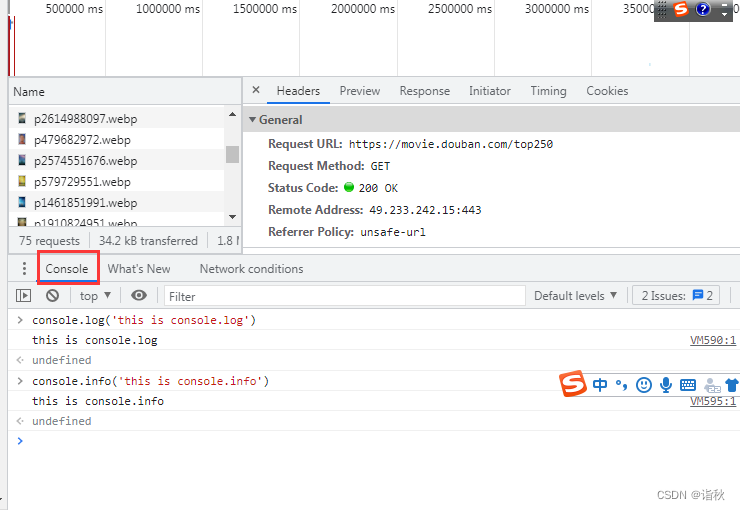The image size is (740, 510).
Task: Click the 200 OK status text
Action: [x=378, y=188]
